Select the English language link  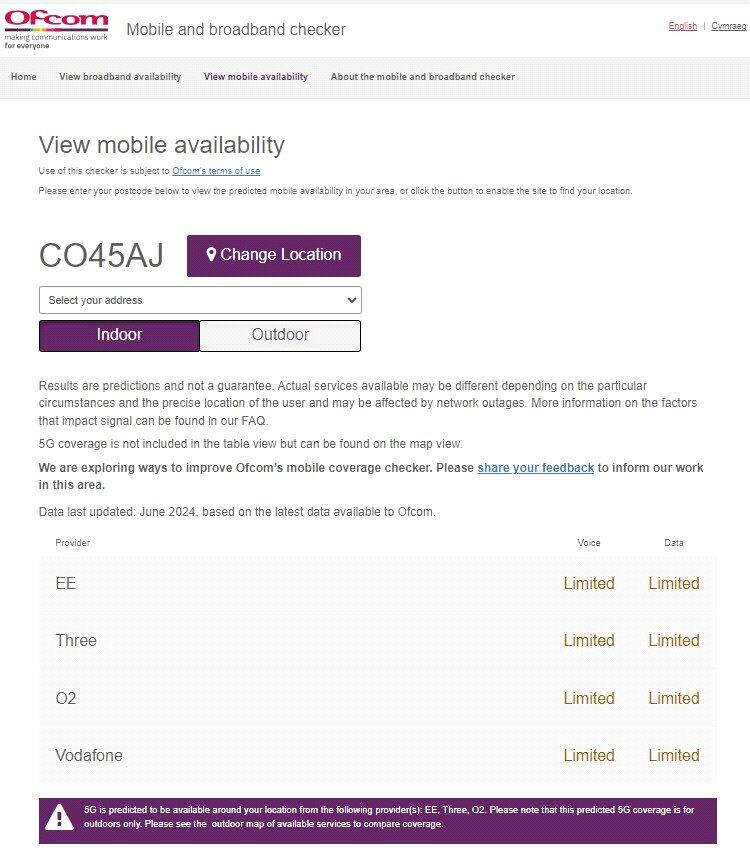click(683, 26)
